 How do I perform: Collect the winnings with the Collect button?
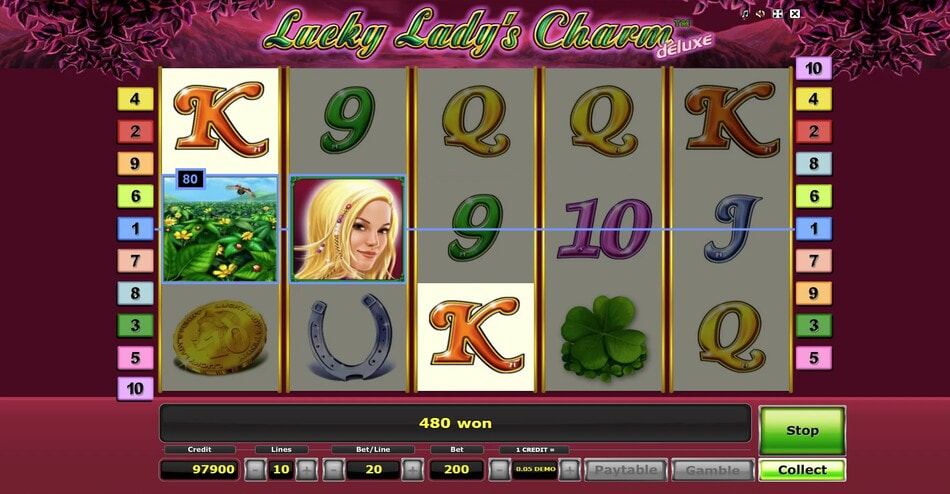pyautogui.click(x=802, y=470)
